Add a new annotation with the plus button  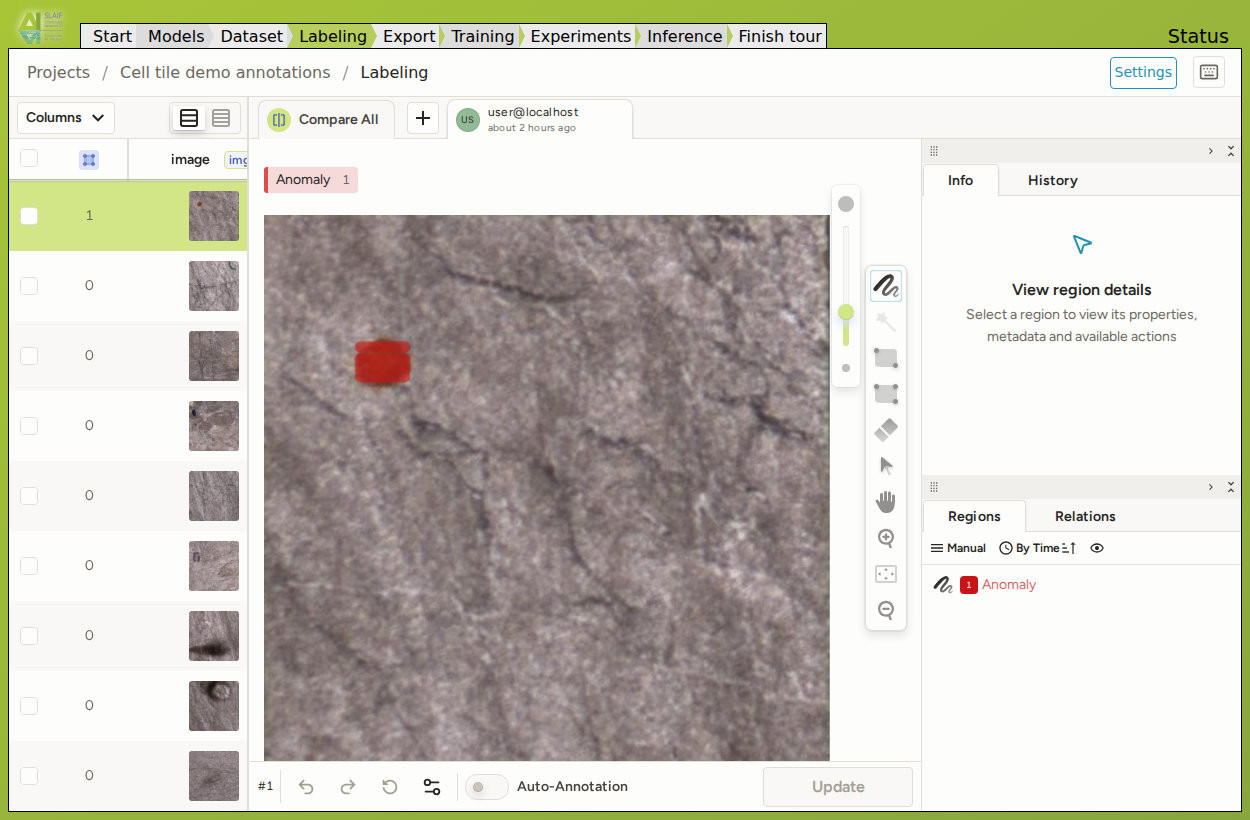[423, 119]
